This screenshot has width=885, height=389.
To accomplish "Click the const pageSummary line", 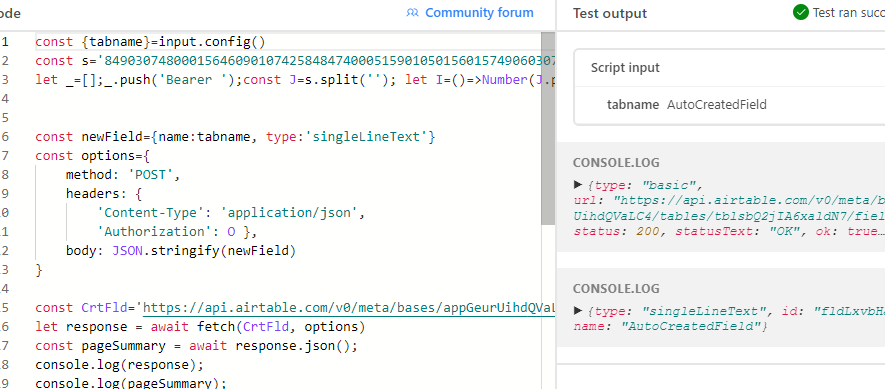I will coord(196,346).
